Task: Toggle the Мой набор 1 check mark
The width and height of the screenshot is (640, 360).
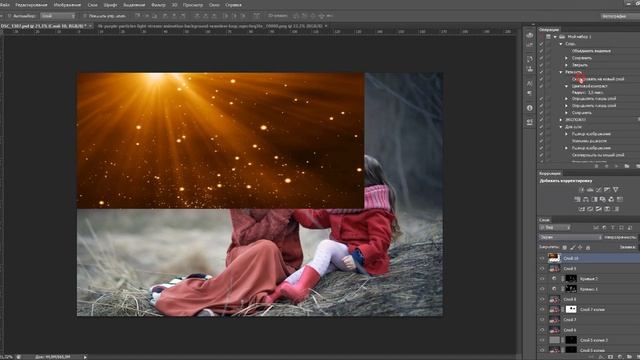Action: tap(541, 37)
